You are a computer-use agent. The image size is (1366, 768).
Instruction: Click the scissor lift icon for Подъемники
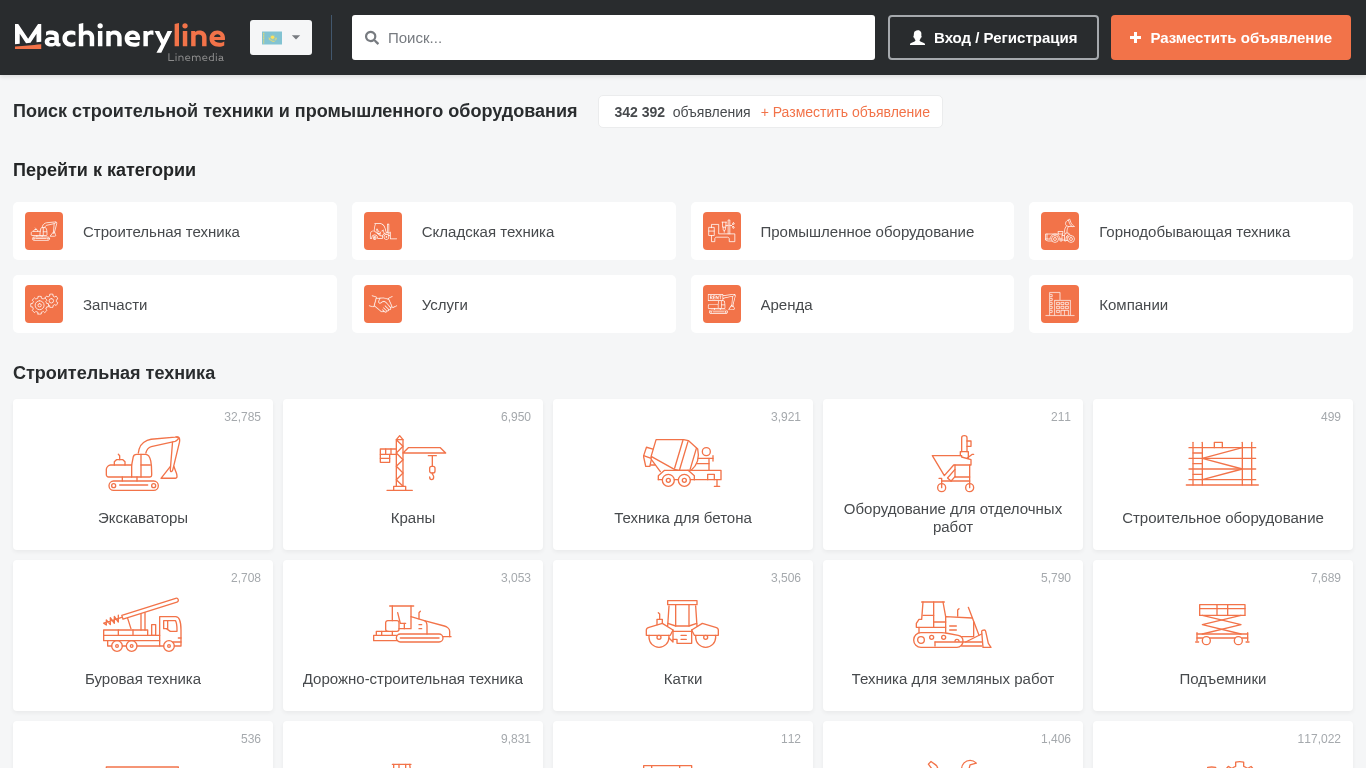coord(1222,625)
